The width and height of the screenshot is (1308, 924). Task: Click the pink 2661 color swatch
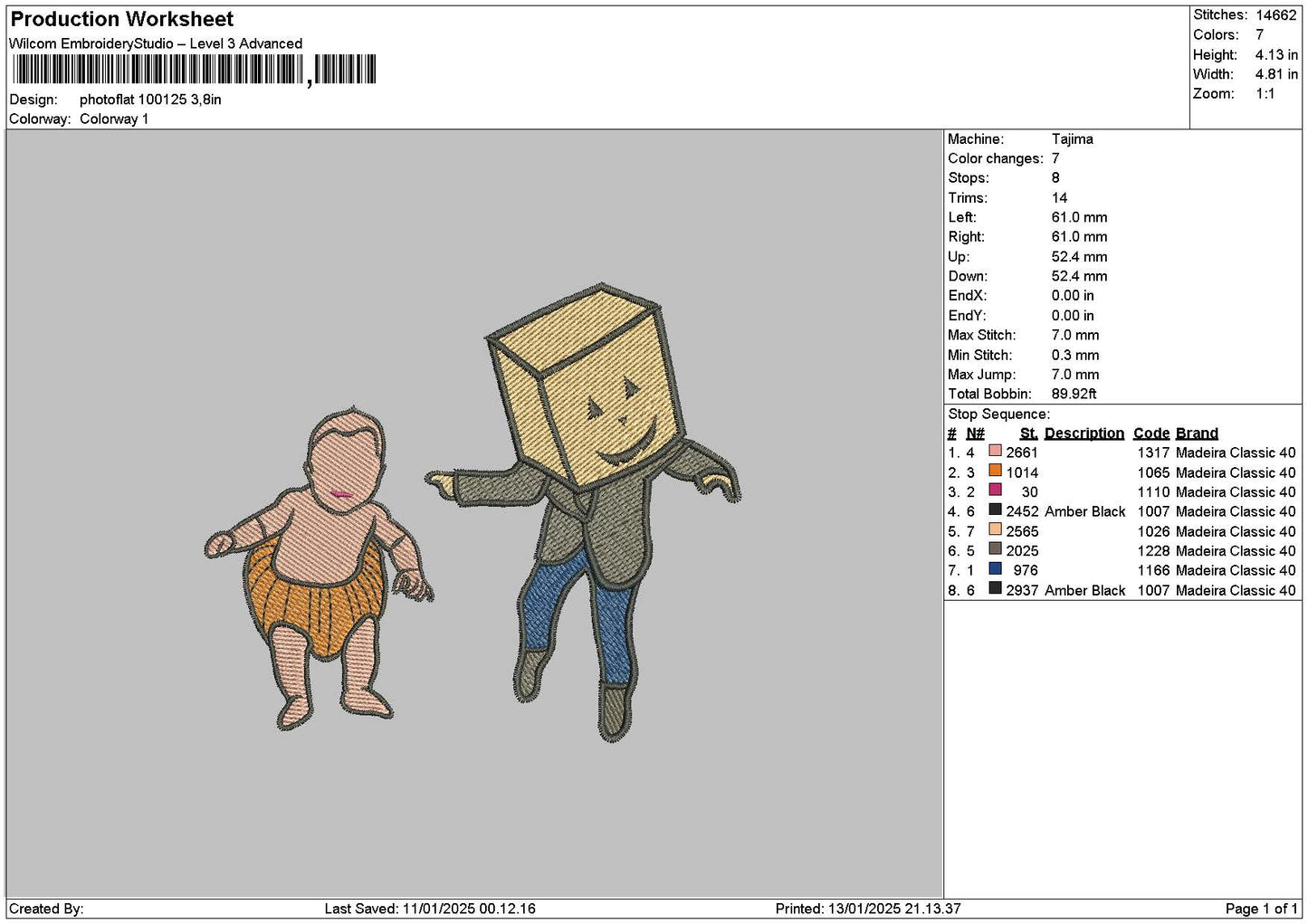(995, 451)
